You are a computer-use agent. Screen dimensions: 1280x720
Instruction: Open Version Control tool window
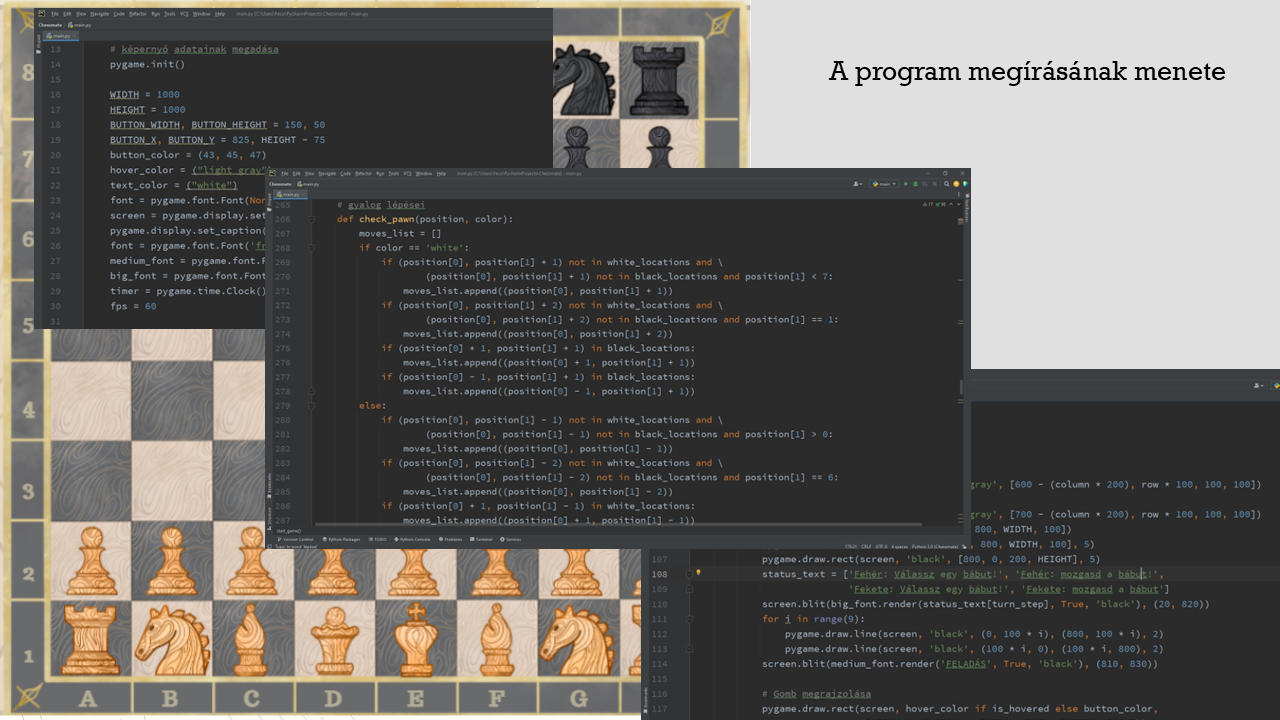tap(295, 539)
